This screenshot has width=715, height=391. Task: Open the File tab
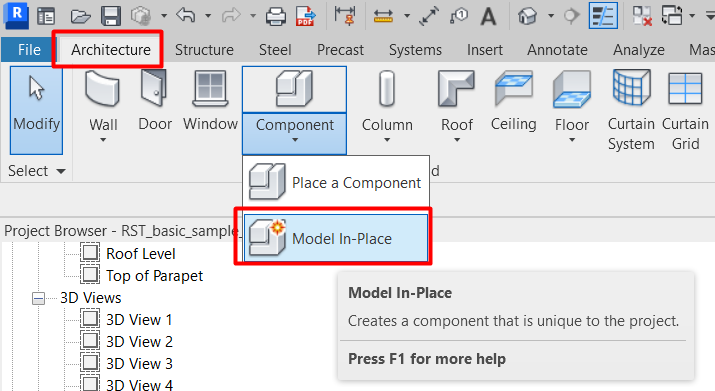pos(29,50)
